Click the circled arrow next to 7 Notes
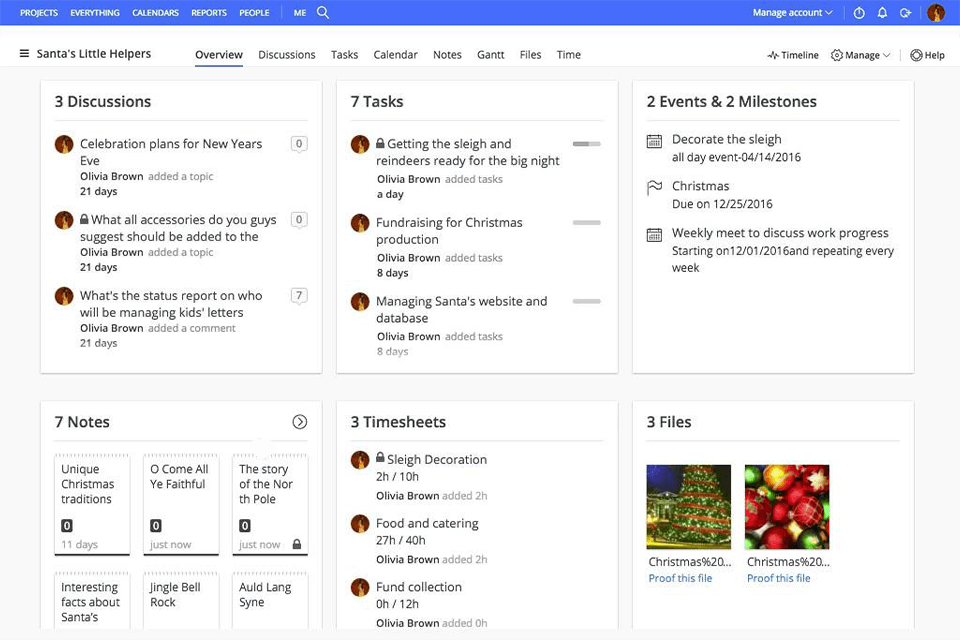Viewport: 960px width, 640px height. (299, 422)
